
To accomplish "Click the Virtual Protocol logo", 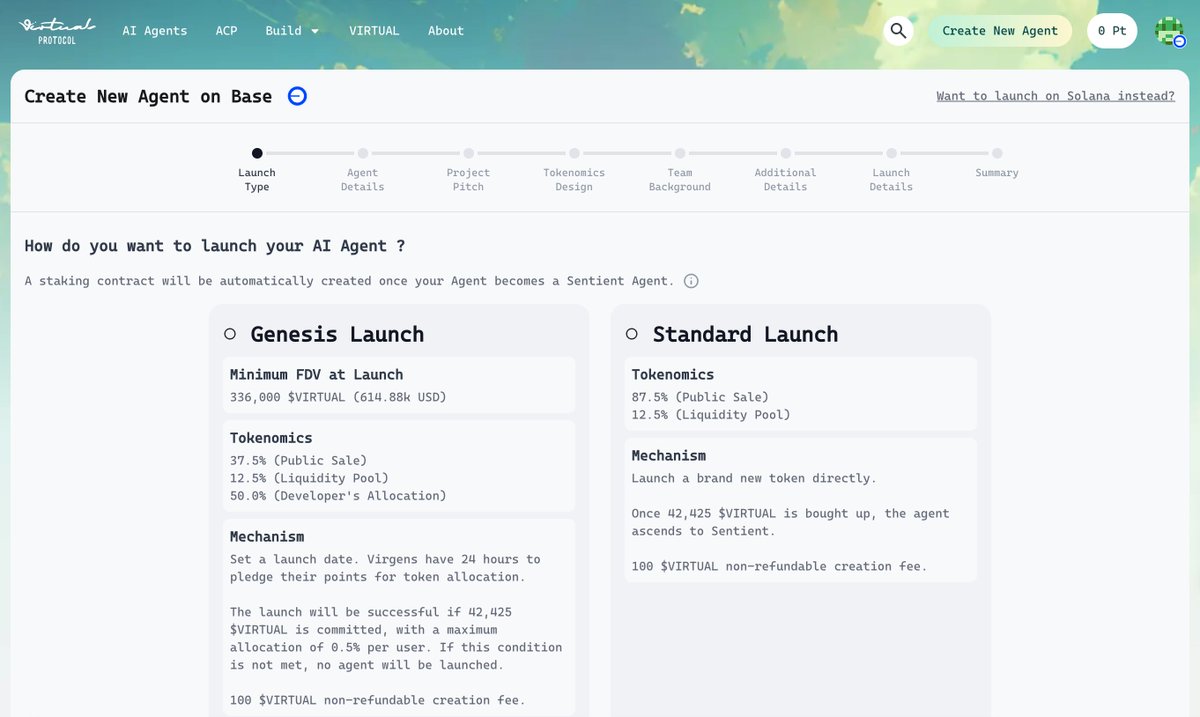I will click(57, 31).
